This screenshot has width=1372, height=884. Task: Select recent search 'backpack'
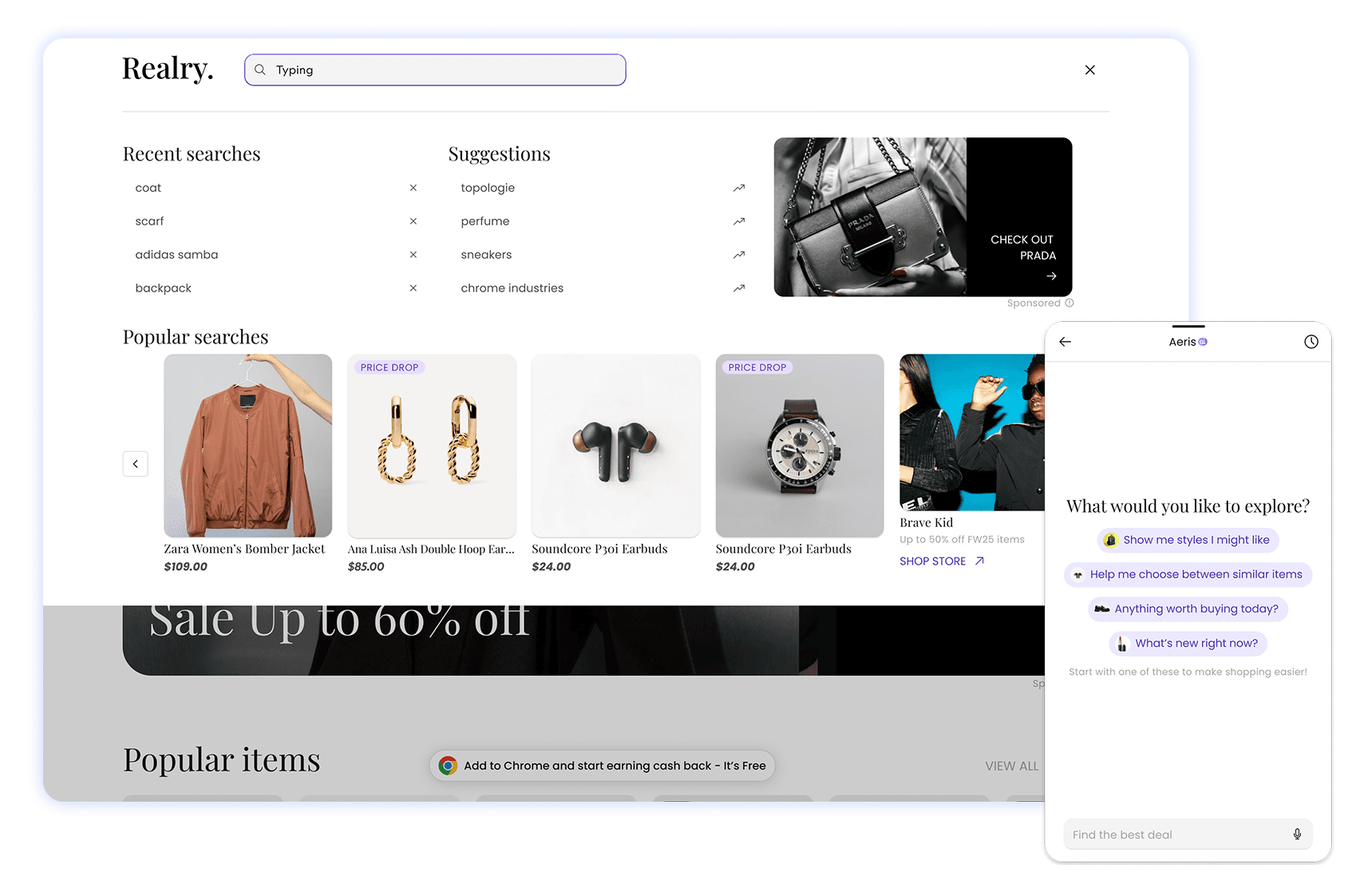click(164, 288)
